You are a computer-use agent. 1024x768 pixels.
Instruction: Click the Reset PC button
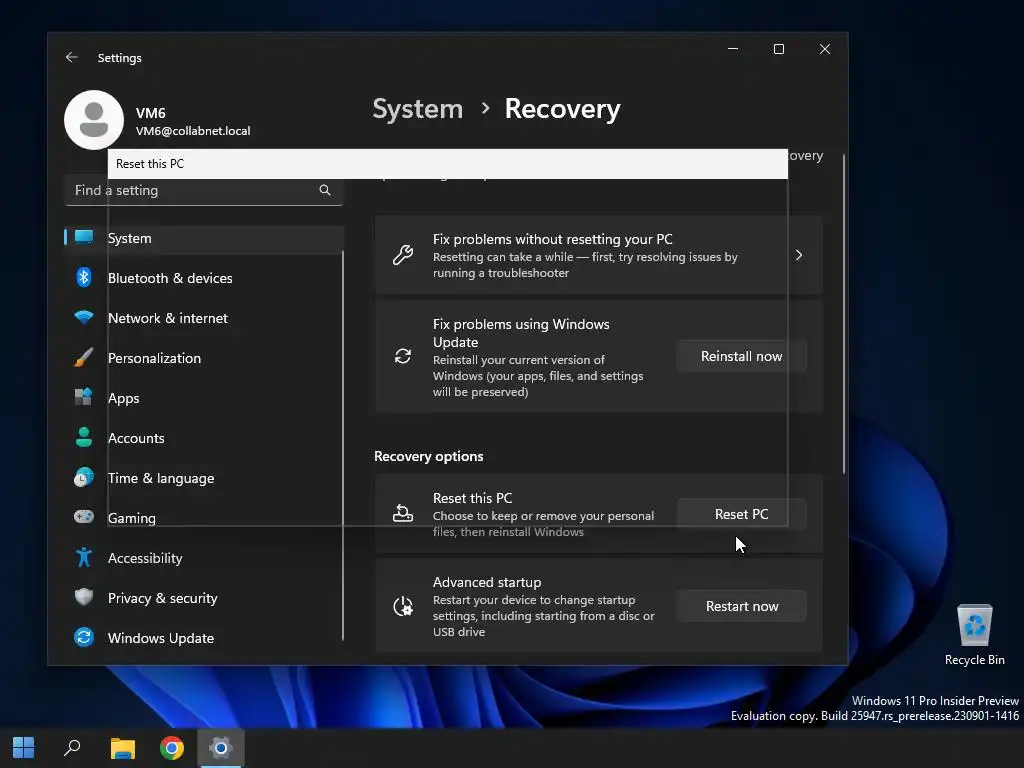pos(741,514)
